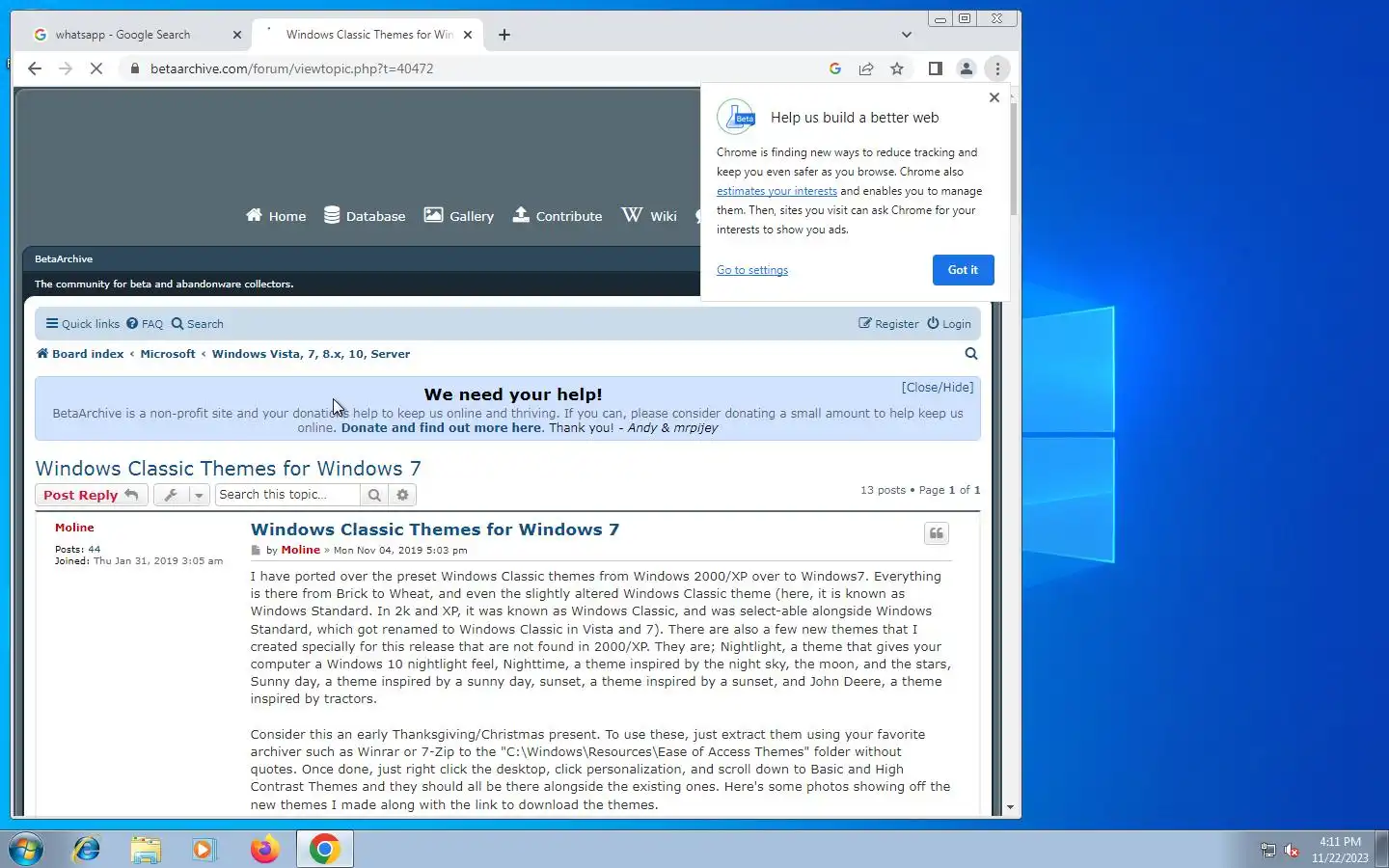Go to Board index breadcrumb
The width and height of the screenshot is (1389, 868).
80,354
